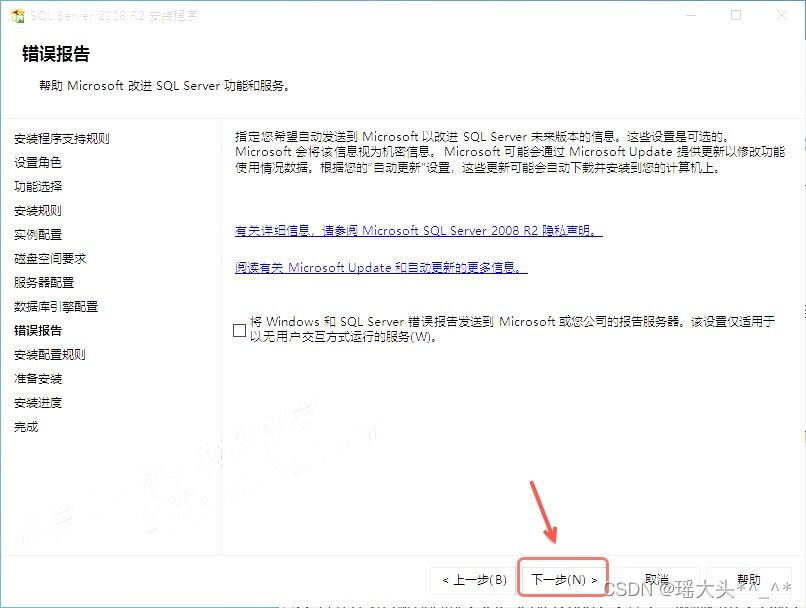Select 安装进度 in the step list
Viewport: 806px width, 608px height.
pyautogui.click(x=38, y=403)
